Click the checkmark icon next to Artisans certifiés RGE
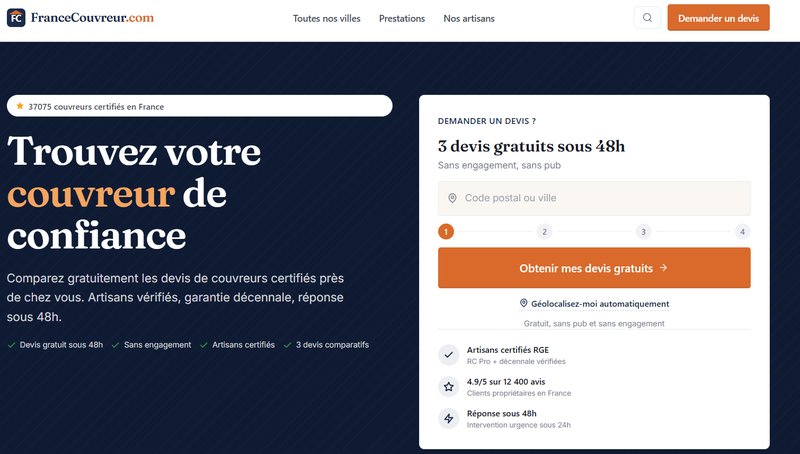The width and height of the screenshot is (800, 454). (x=448, y=355)
